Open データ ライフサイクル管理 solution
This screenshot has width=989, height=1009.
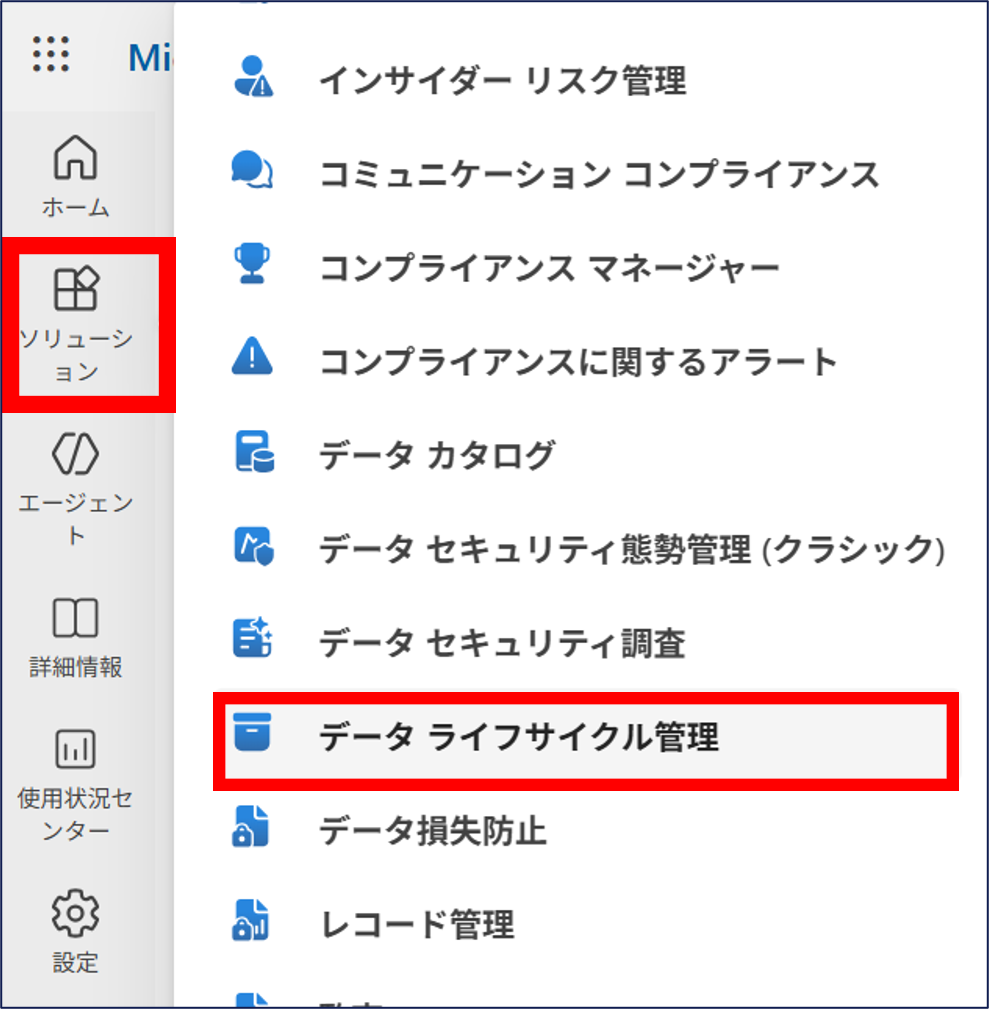click(586, 741)
